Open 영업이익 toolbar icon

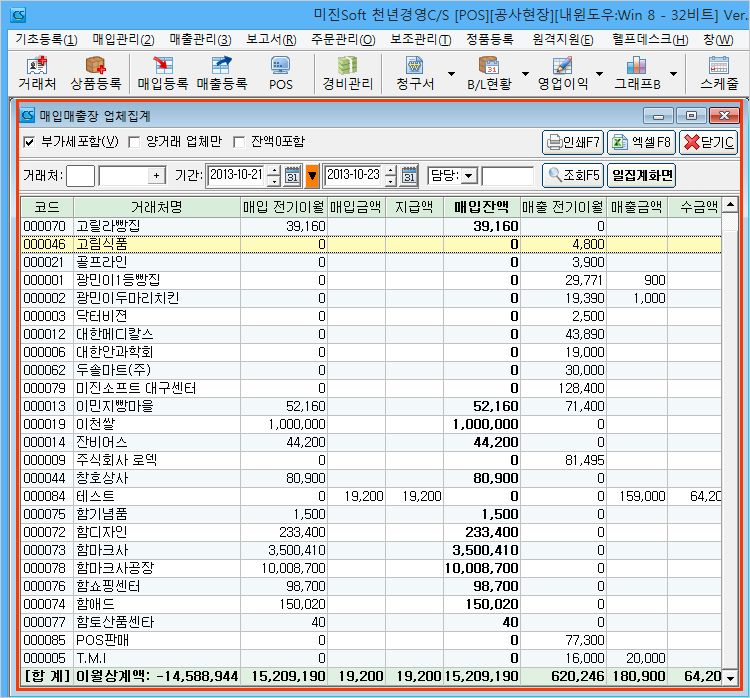point(562,73)
